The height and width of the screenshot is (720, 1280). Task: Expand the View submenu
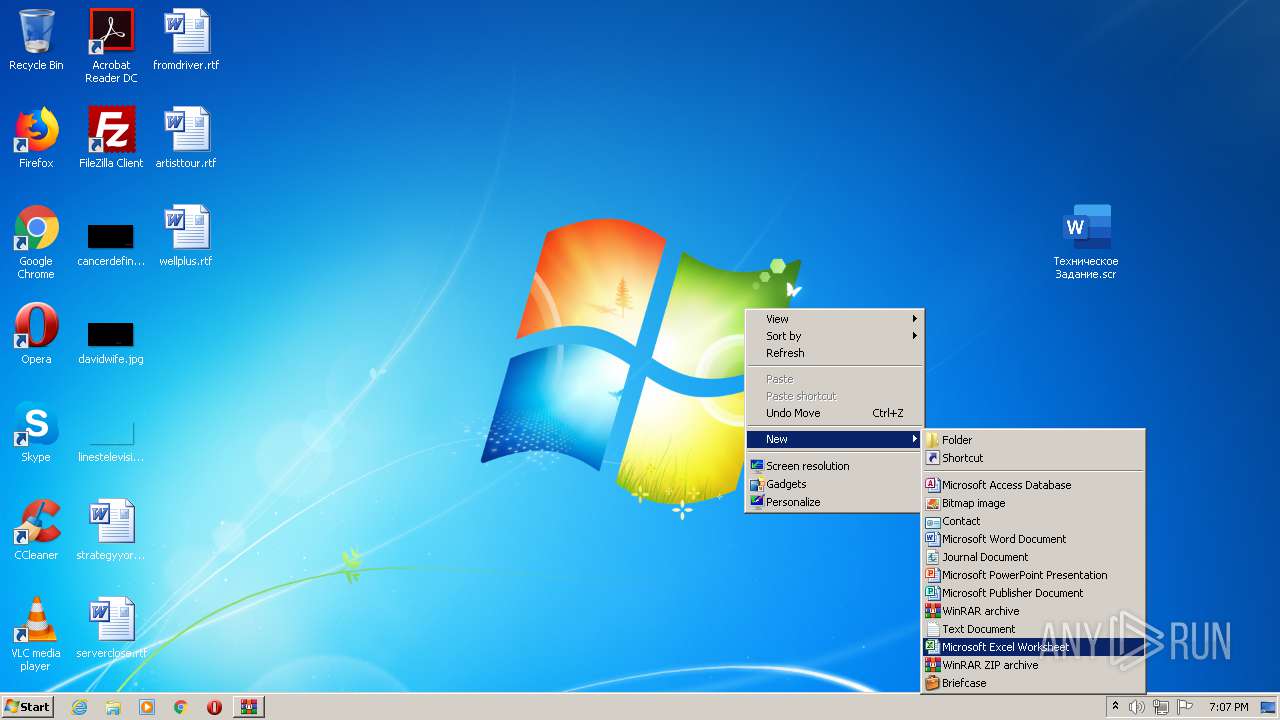(834, 319)
